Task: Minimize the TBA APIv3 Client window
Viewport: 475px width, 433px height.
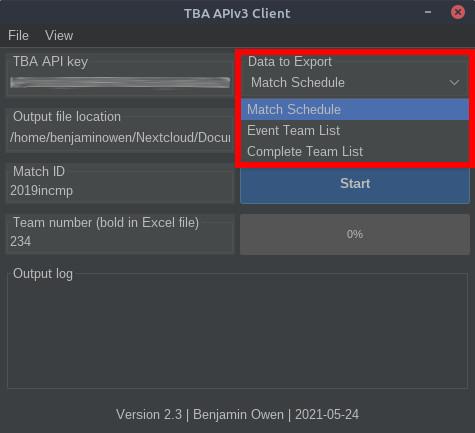Action: click(x=428, y=12)
